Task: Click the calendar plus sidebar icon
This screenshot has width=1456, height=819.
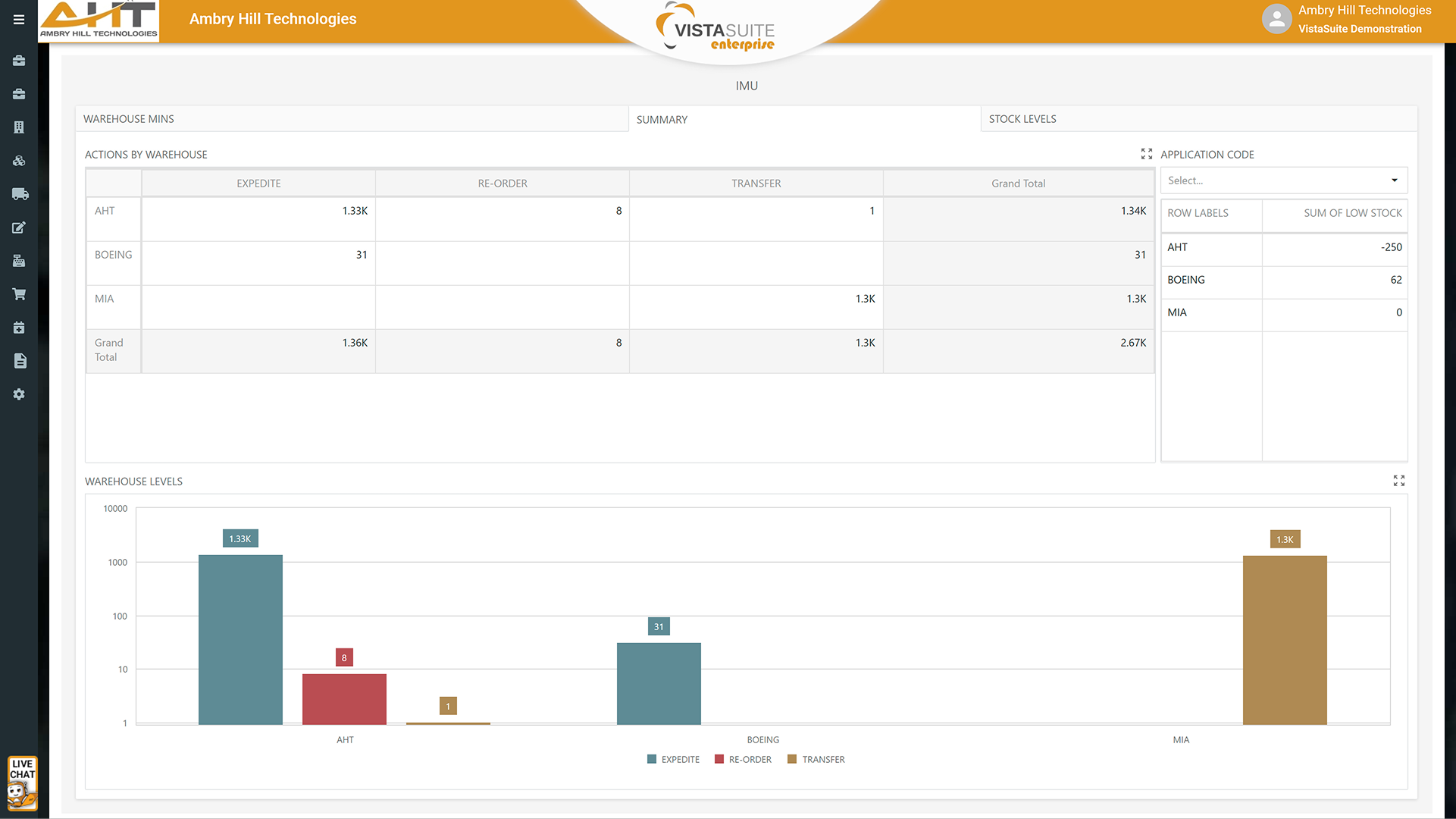Action: (19, 328)
